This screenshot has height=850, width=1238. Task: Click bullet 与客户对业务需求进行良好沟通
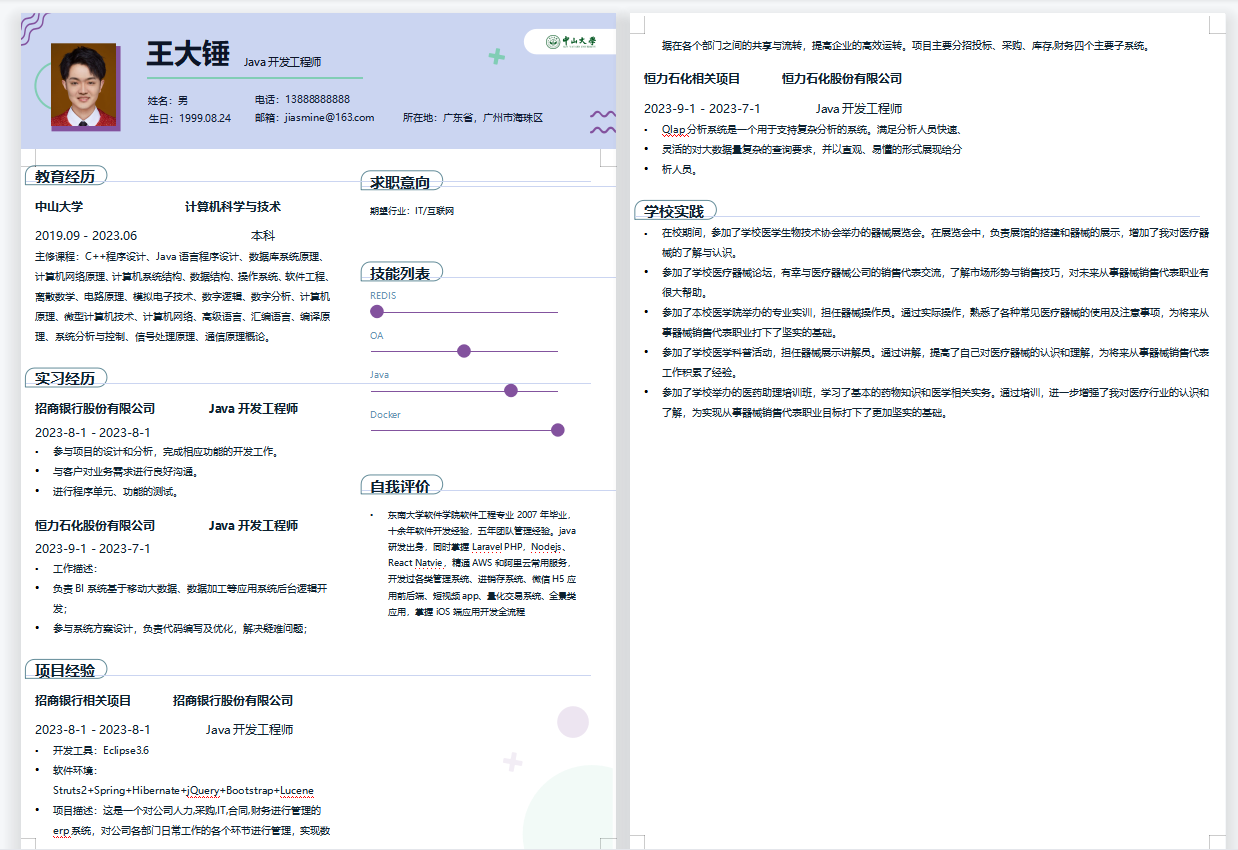coord(125,472)
